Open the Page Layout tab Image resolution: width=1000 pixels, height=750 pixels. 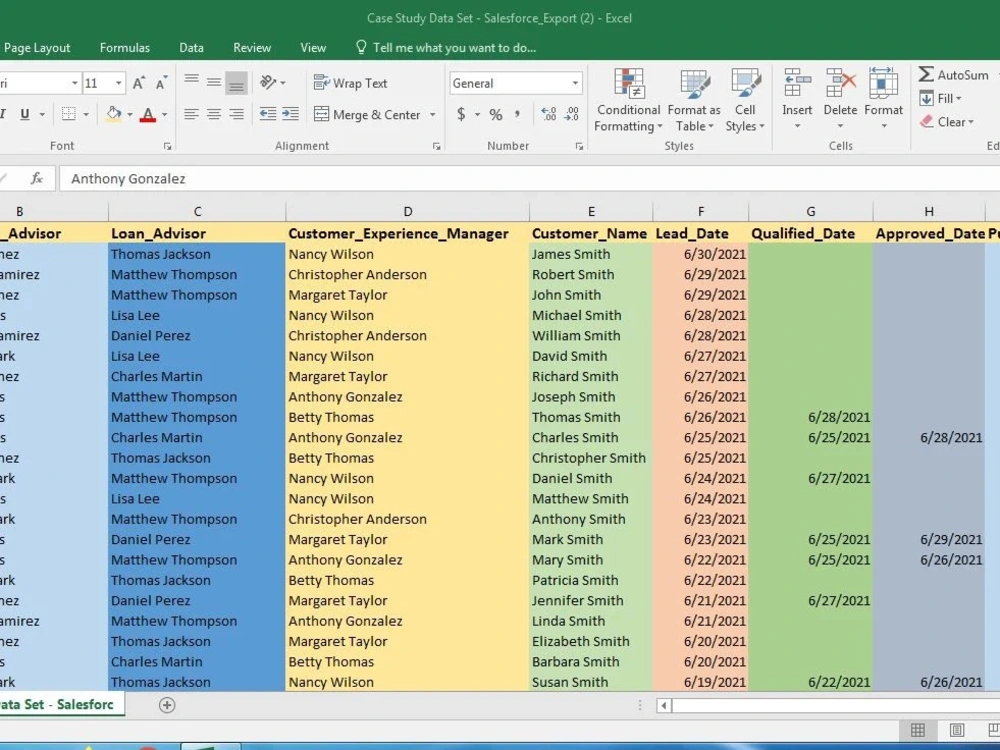pos(37,48)
